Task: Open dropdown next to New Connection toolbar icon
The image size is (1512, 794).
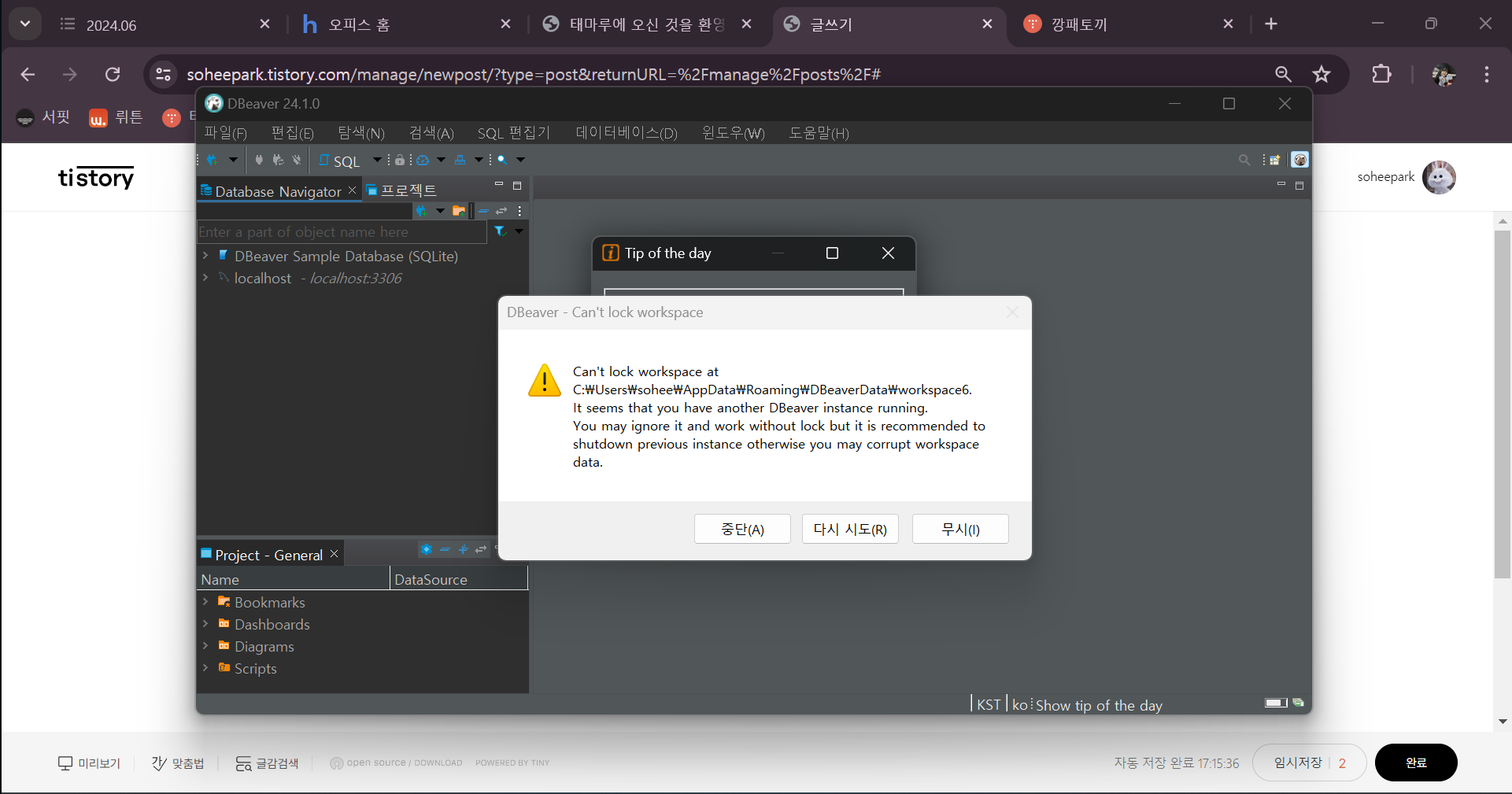Action: click(x=233, y=160)
